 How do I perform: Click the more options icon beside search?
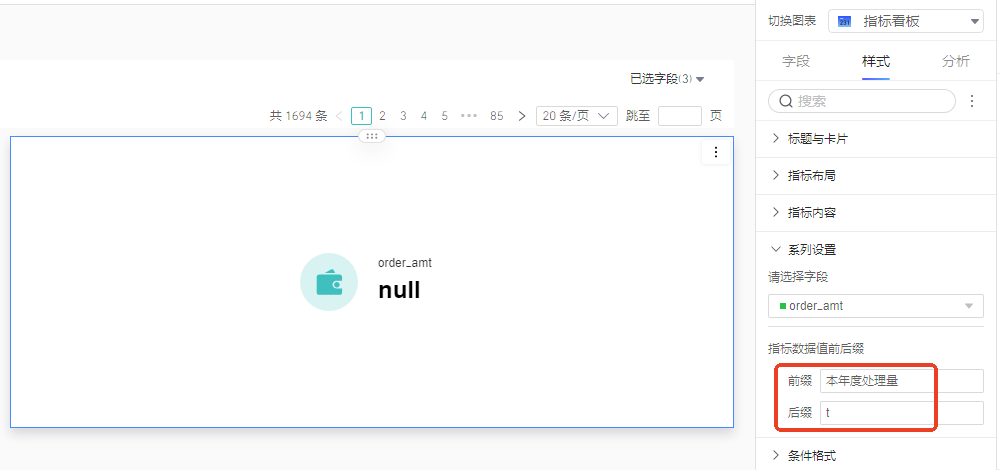[x=973, y=101]
